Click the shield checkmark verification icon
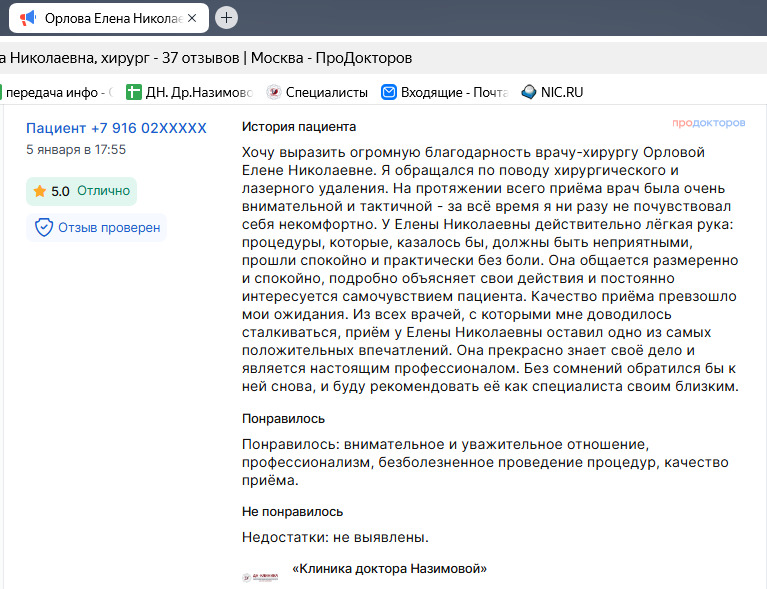Viewport: 767px width, 589px height. point(44,227)
